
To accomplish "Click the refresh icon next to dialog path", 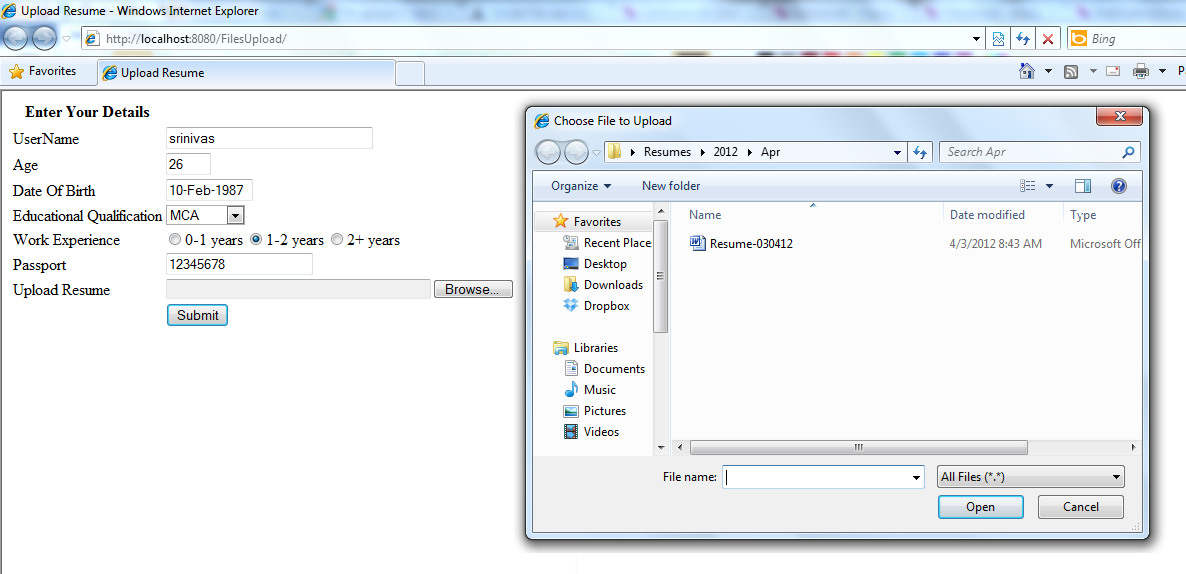I will tap(920, 152).
